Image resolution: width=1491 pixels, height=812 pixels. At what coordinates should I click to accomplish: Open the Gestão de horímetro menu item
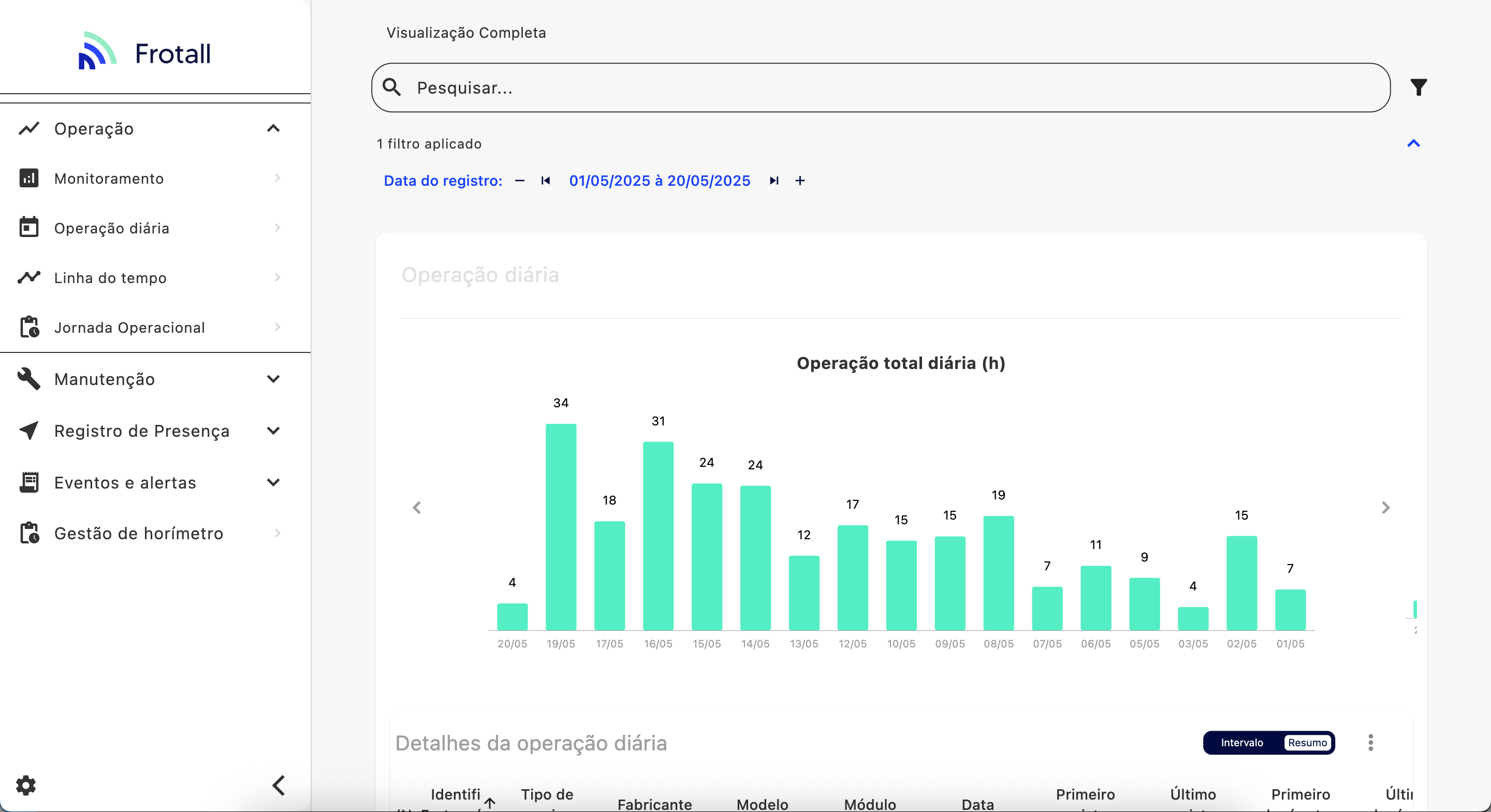pos(155,533)
